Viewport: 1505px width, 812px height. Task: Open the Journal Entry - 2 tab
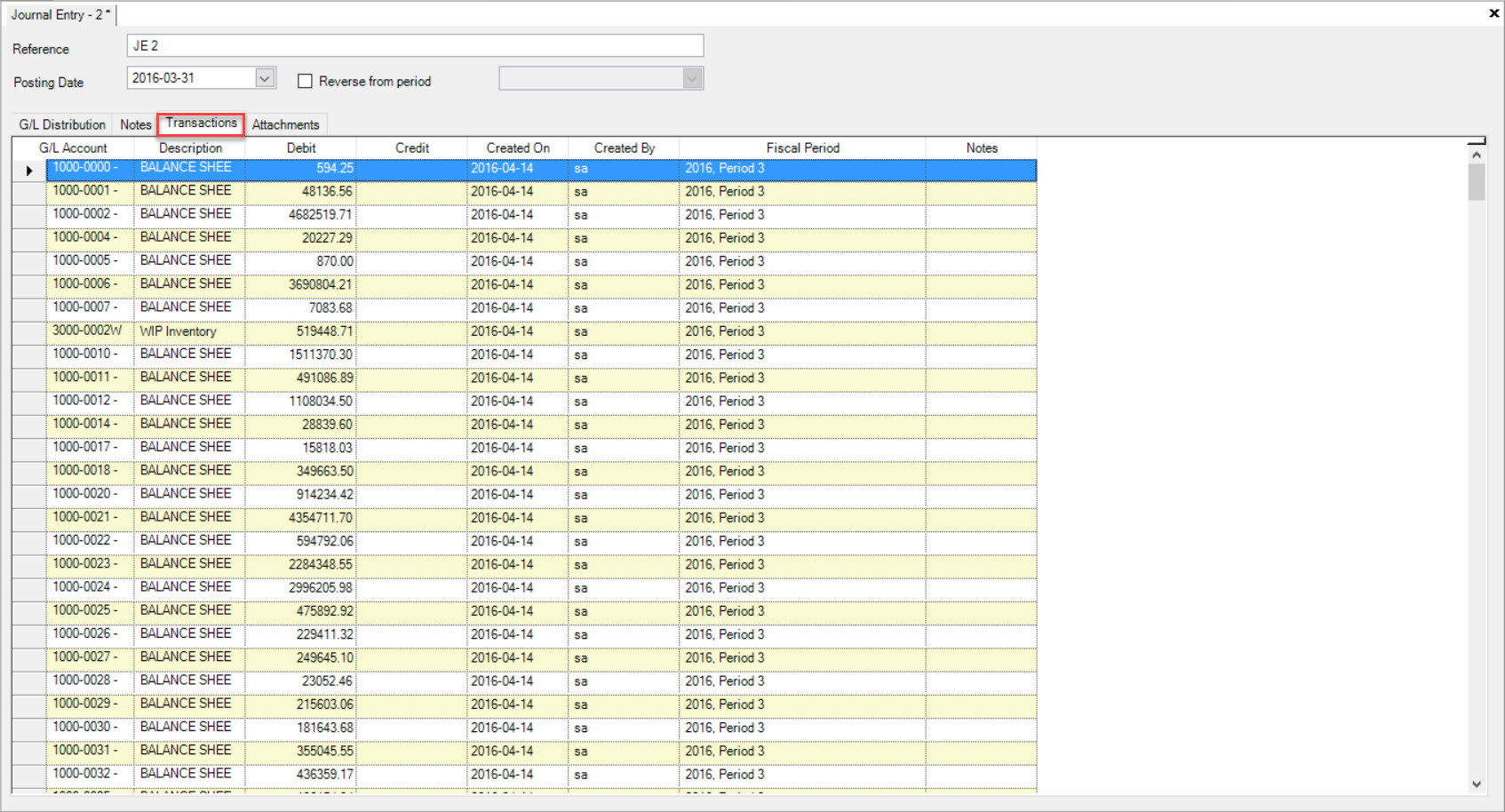click(60, 14)
